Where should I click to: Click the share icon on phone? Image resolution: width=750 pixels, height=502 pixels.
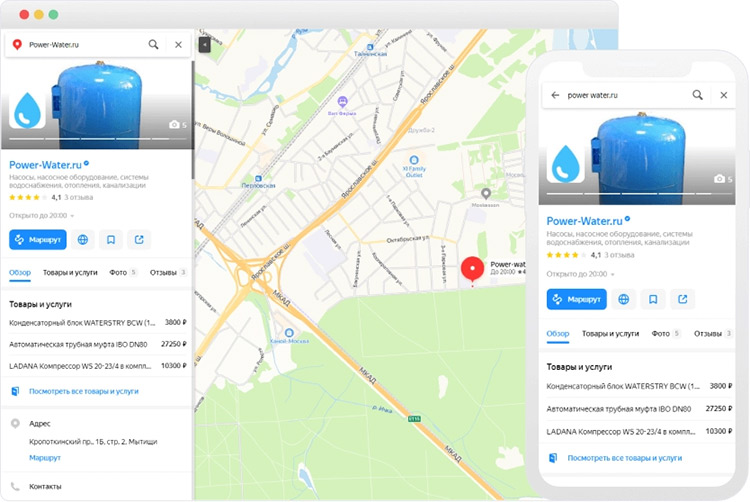click(683, 299)
